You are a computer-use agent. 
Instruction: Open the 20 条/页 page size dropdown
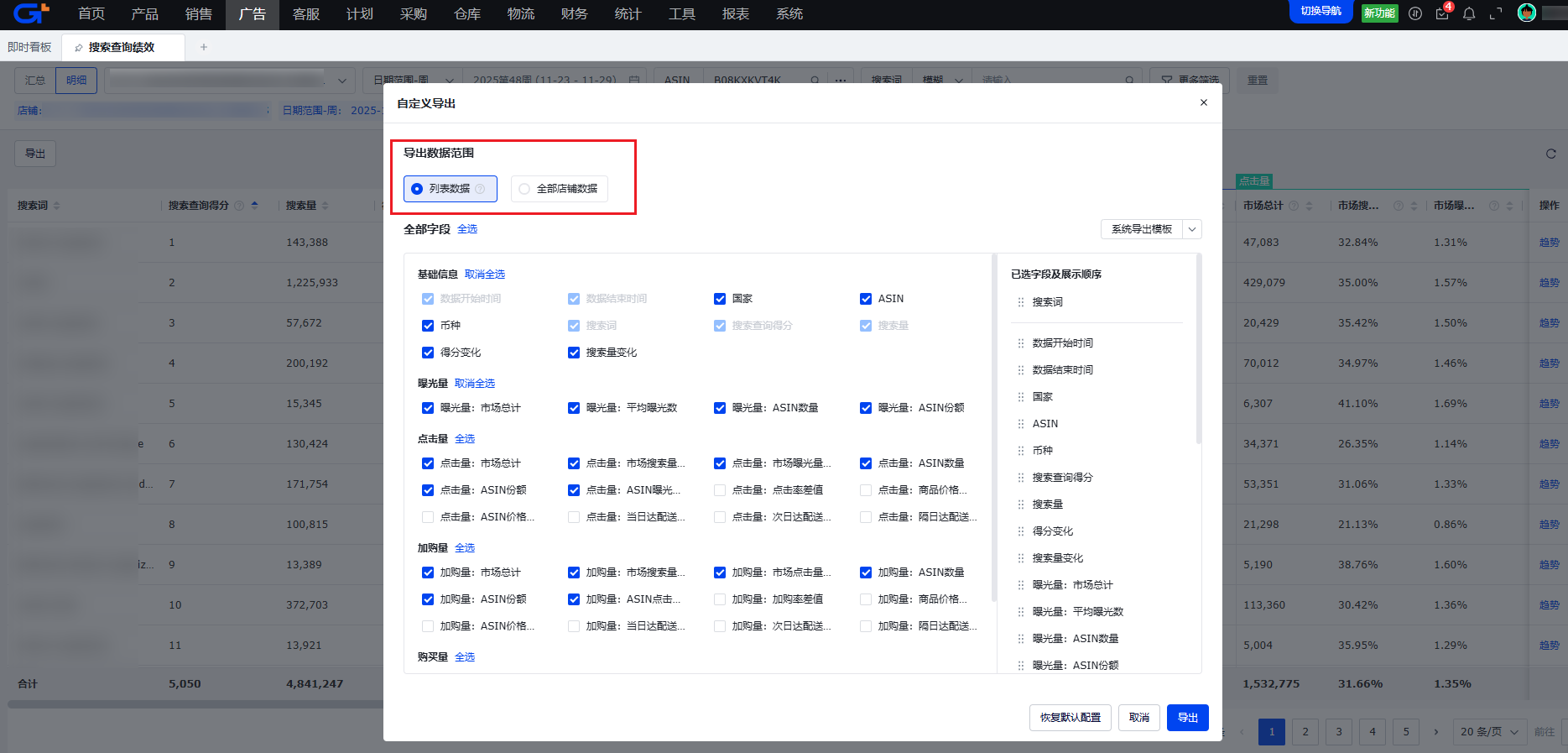point(1489,732)
